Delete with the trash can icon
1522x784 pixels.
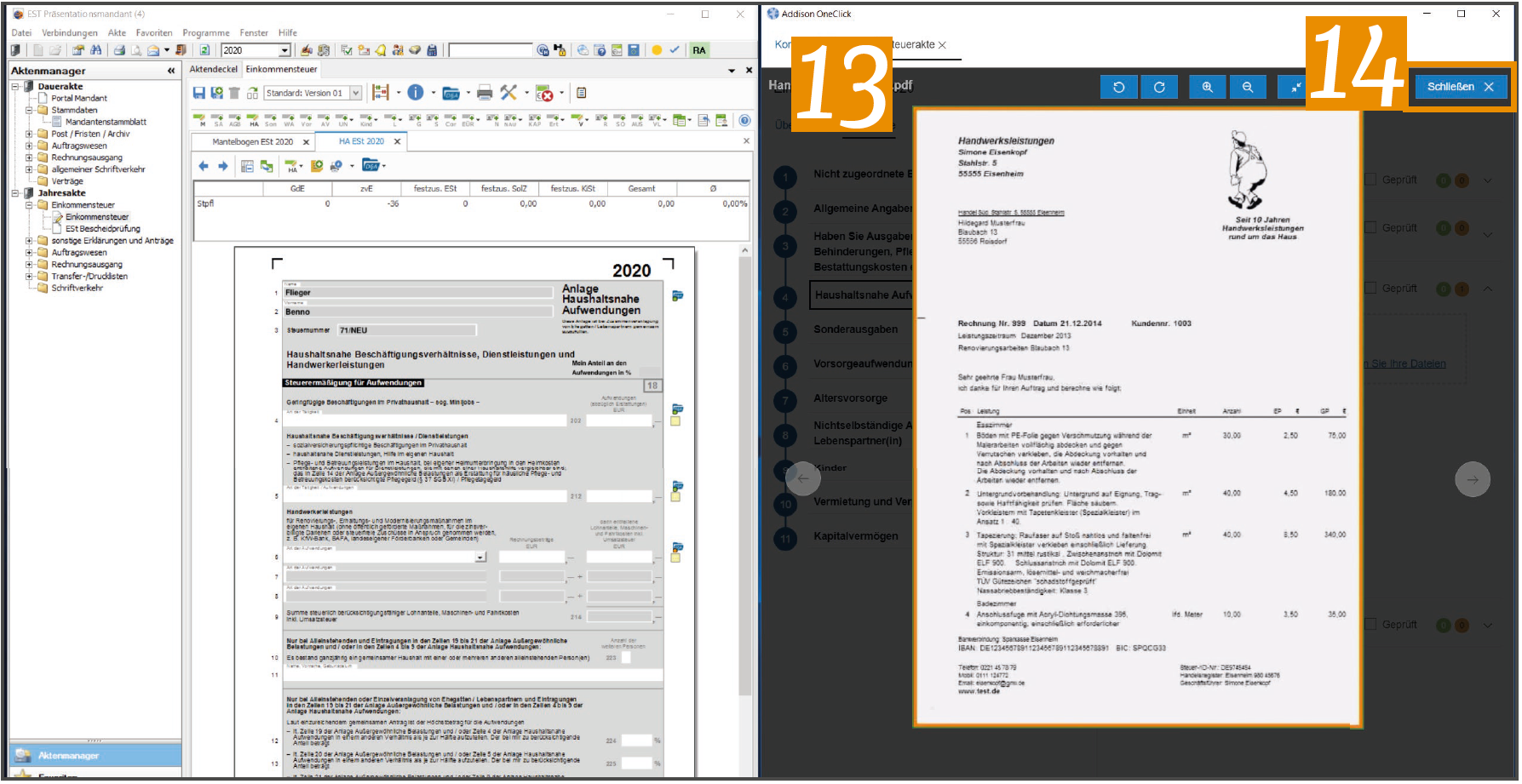pos(234,93)
